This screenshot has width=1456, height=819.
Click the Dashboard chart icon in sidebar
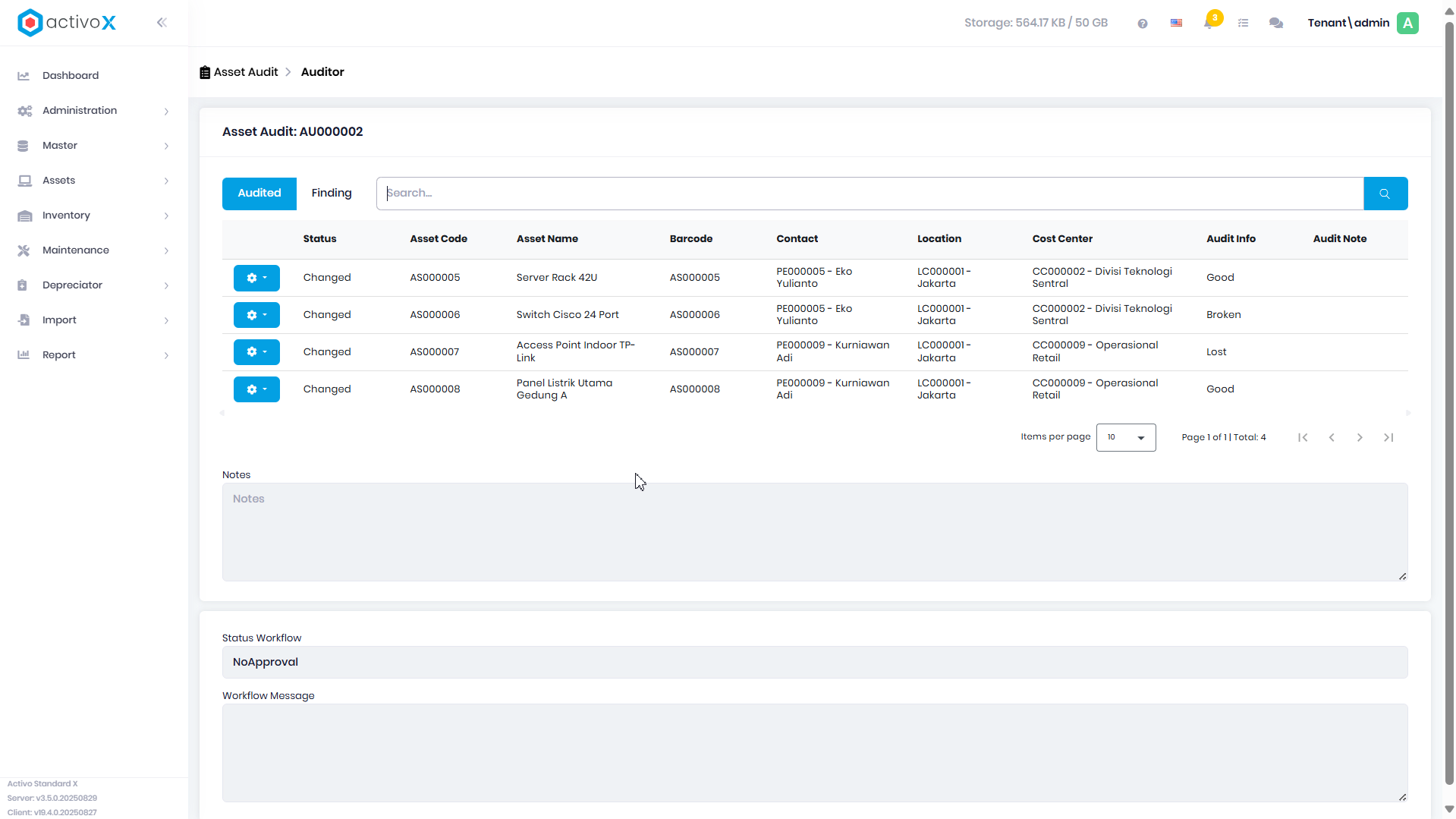click(x=24, y=76)
